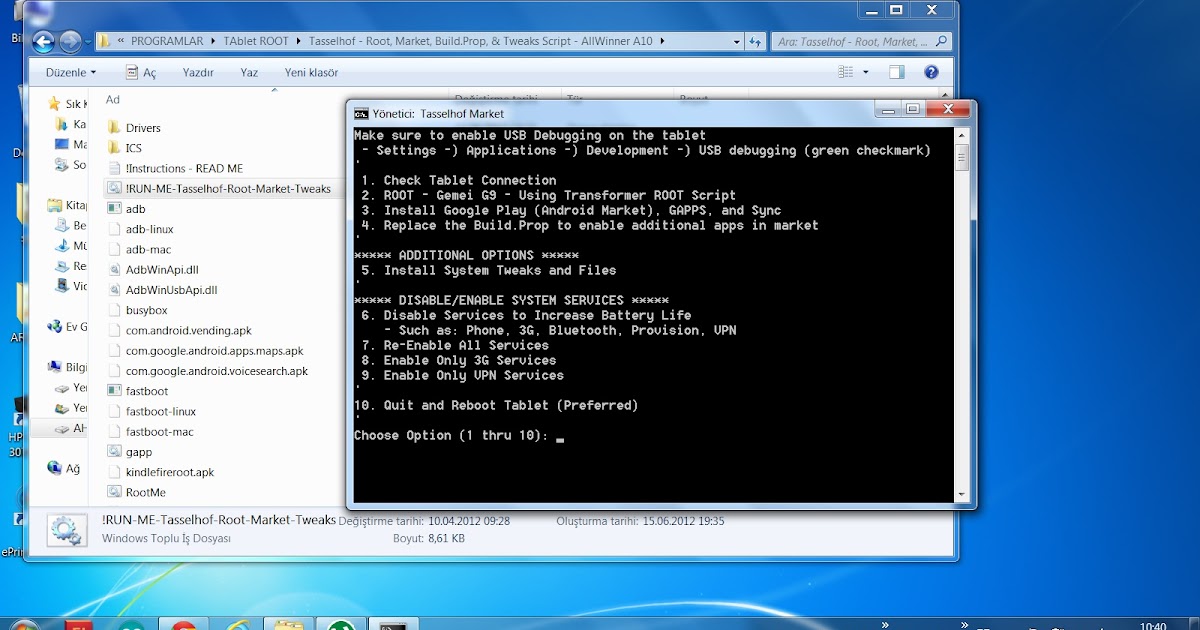
Task: Select the file adb-mac
Action: pyautogui.click(x=148, y=249)
